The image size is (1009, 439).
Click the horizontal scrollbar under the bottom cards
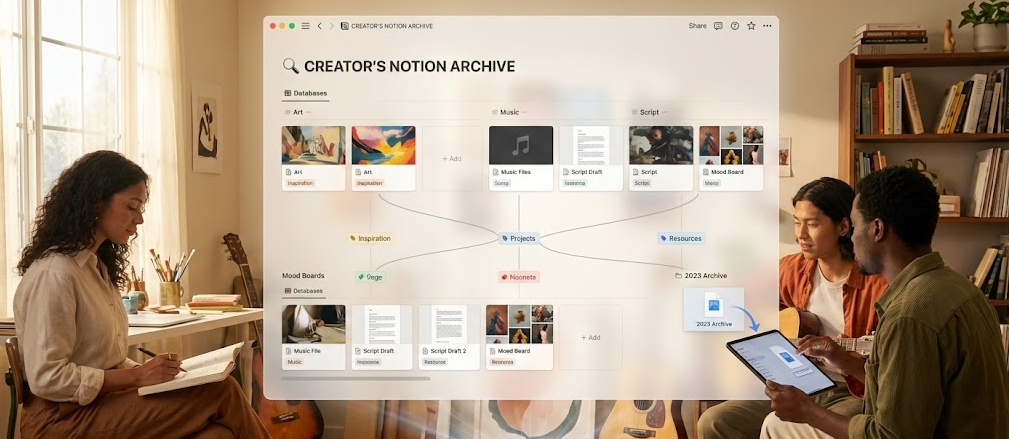(x=355, y=378)
